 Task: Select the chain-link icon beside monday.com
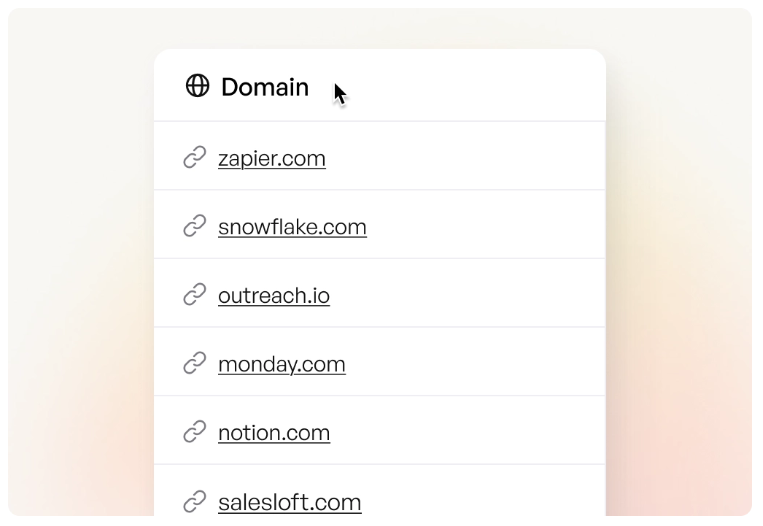pyautogui.click(x=195, y=364)
